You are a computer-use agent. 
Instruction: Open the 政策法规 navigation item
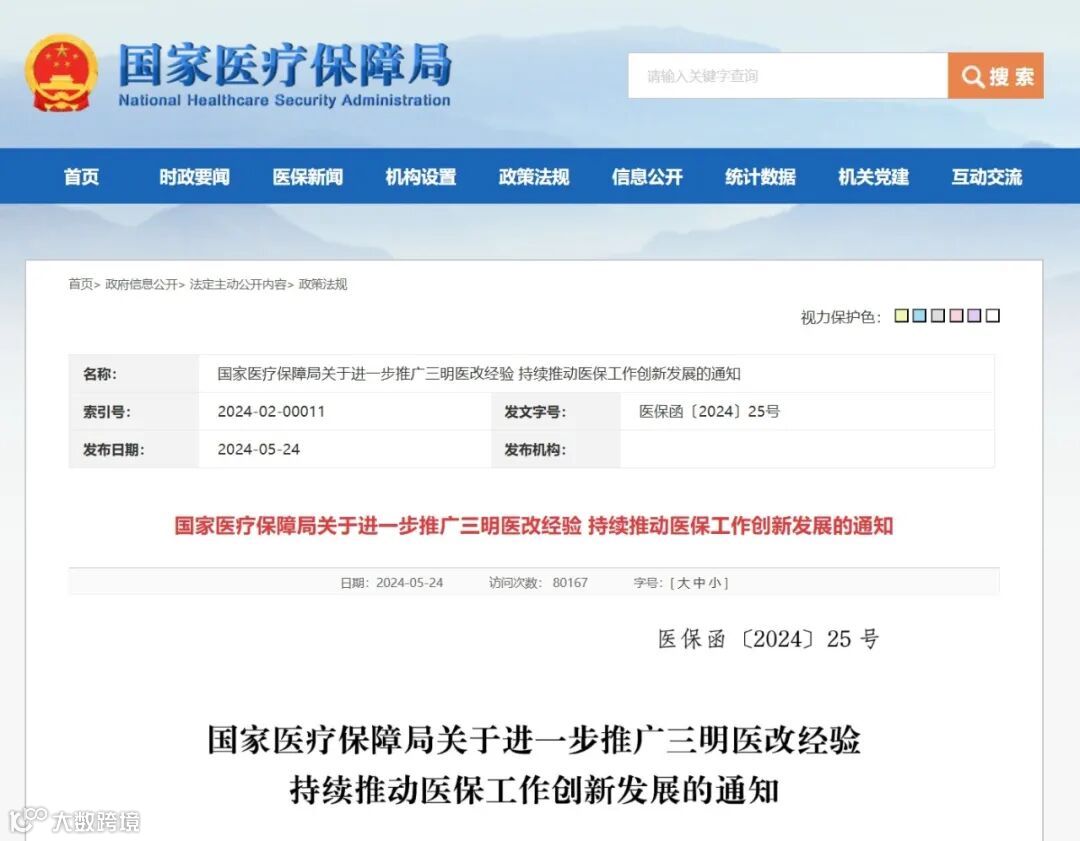click(534, 177)
